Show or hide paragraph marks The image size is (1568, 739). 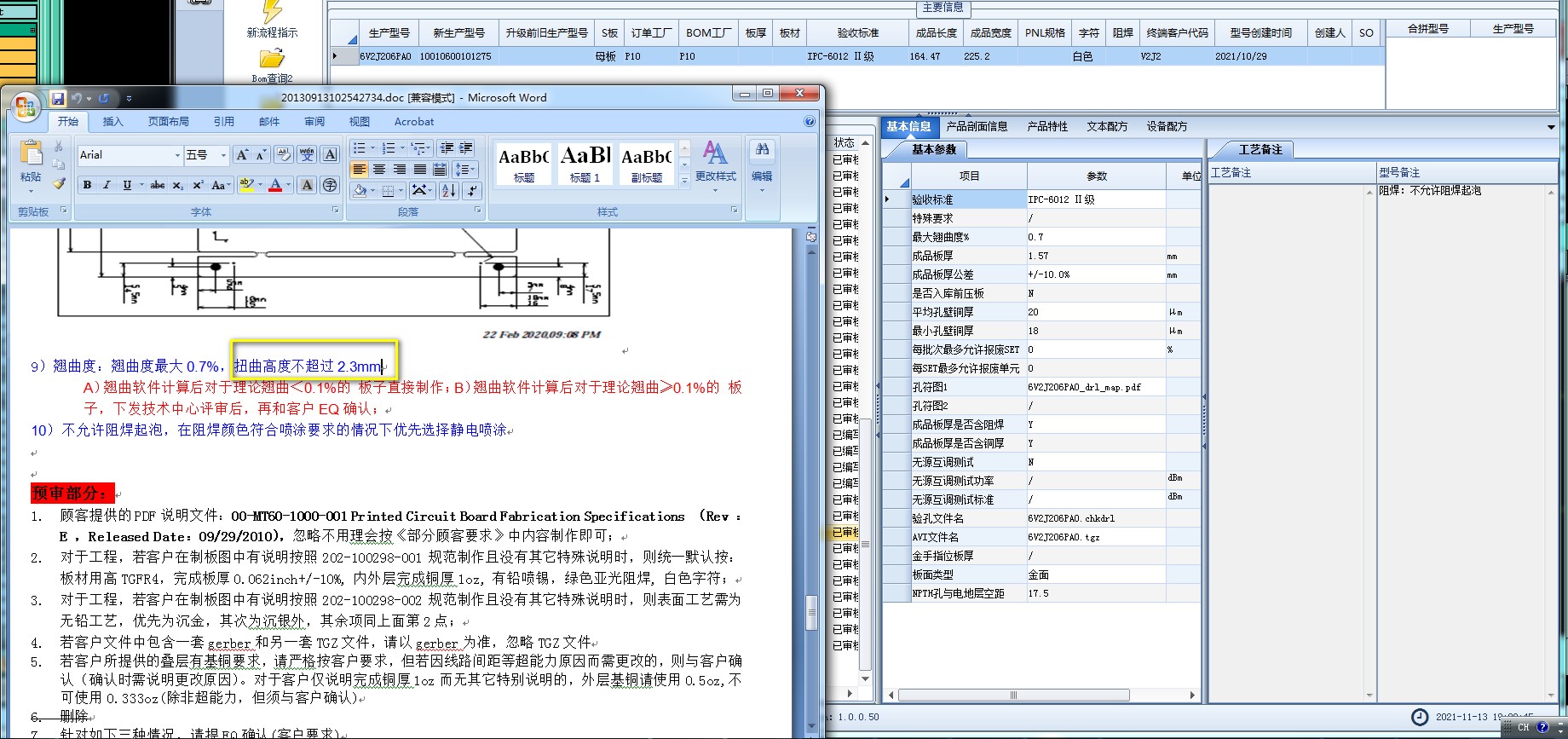(473, 191)
